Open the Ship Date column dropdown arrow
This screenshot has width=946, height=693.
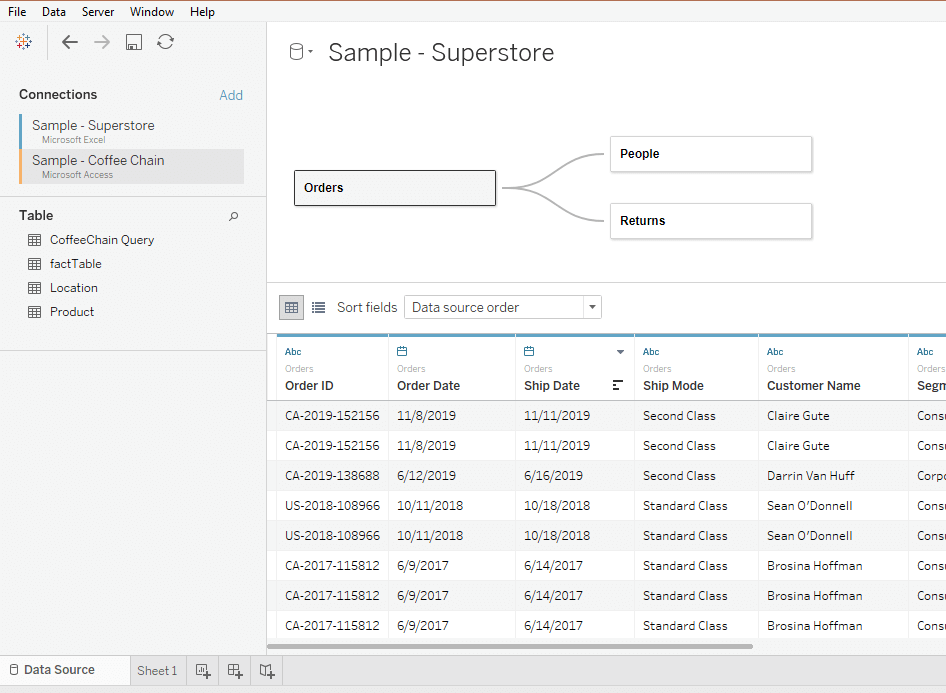point(620,352)
